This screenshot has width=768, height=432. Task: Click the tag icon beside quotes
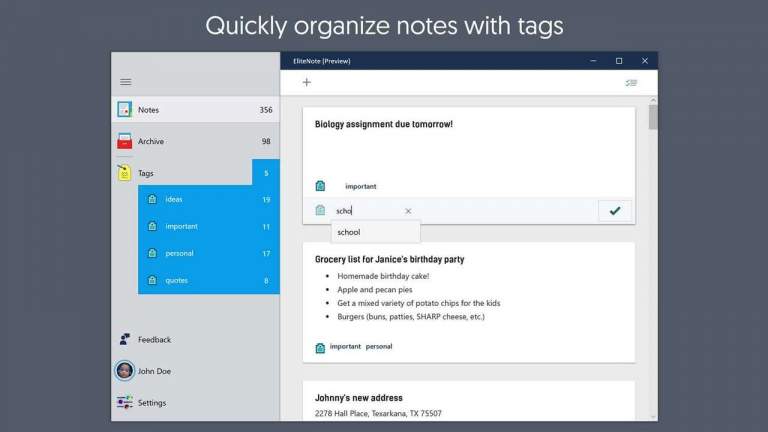(152, 280)
